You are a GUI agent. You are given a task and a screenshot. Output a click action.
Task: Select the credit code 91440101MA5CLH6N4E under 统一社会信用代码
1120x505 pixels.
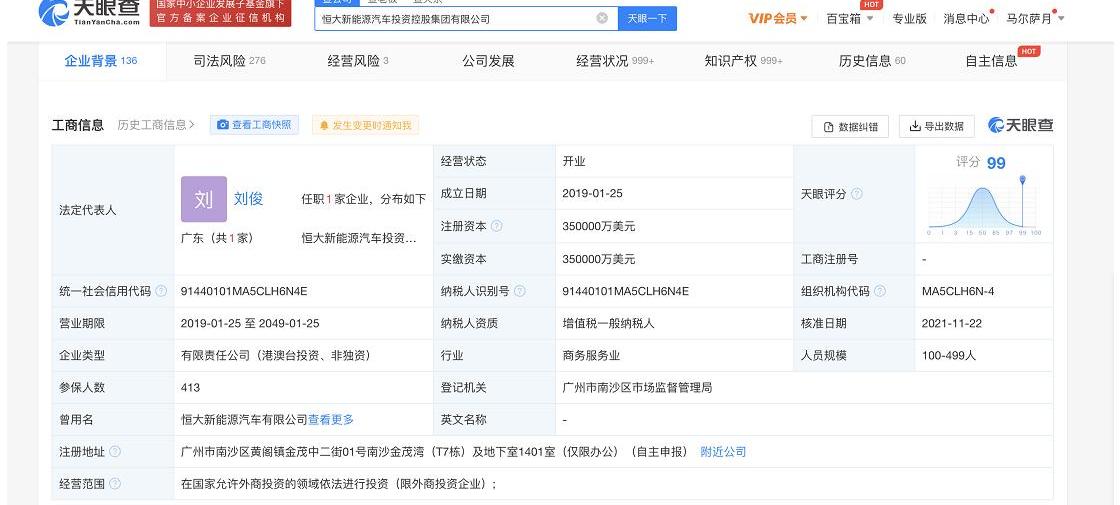click(244, 291)
